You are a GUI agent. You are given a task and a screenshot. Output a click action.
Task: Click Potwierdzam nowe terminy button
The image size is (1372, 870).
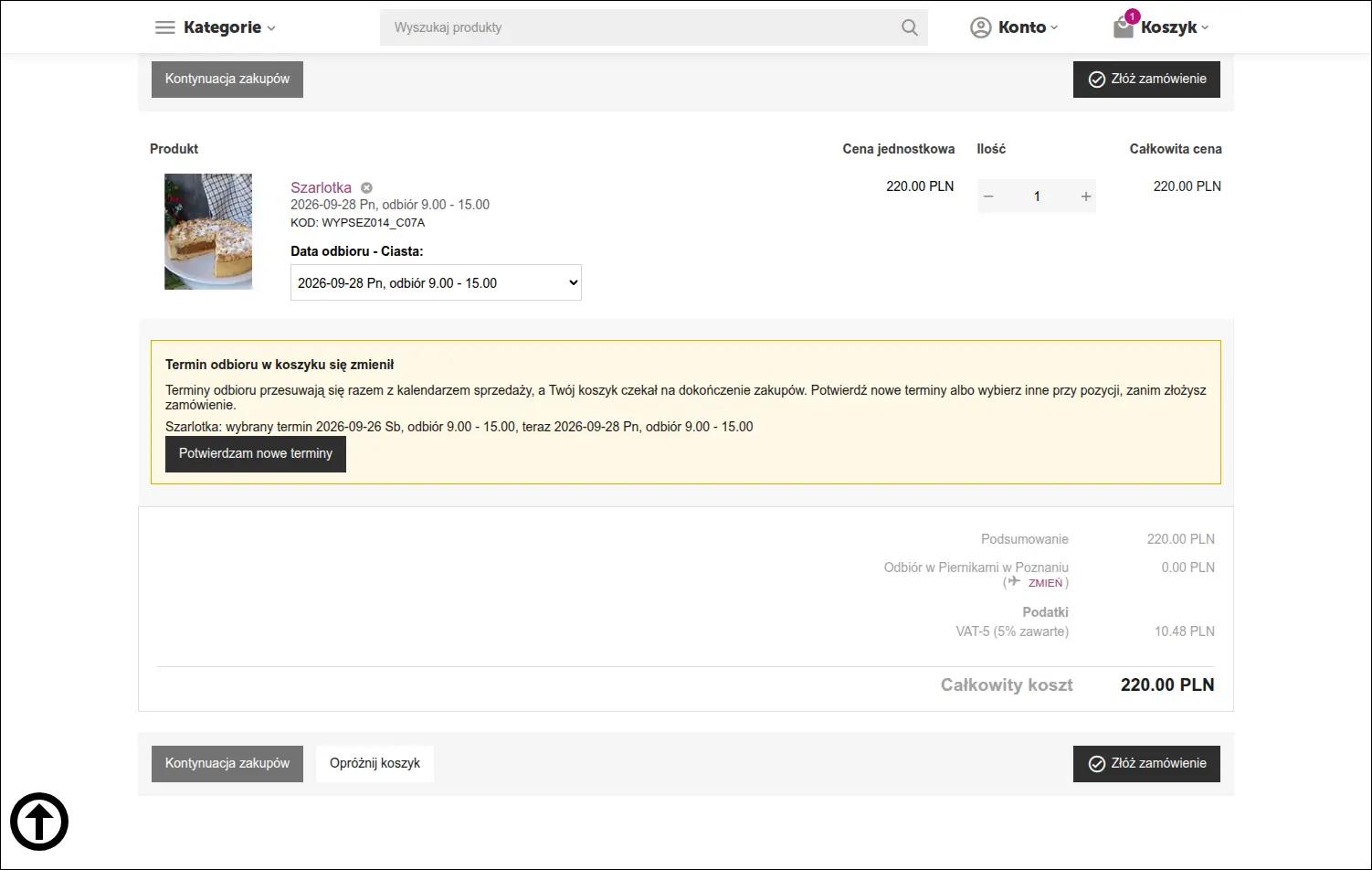pos(256,454)
